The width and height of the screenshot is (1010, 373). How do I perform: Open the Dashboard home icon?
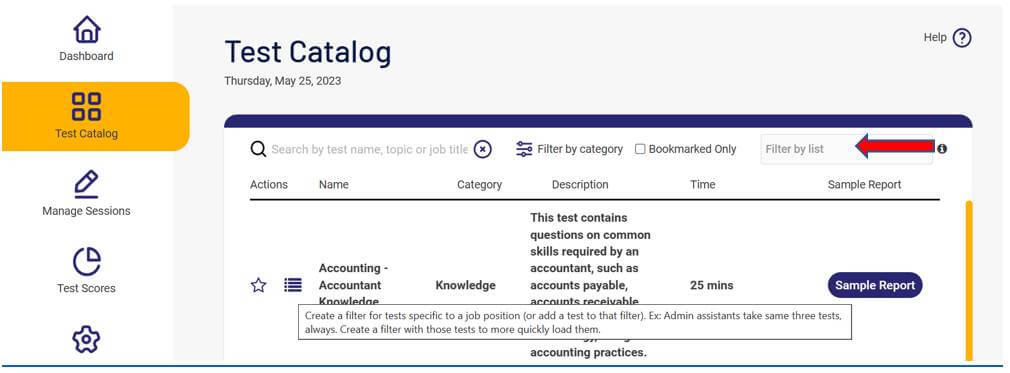pos(86,30)
